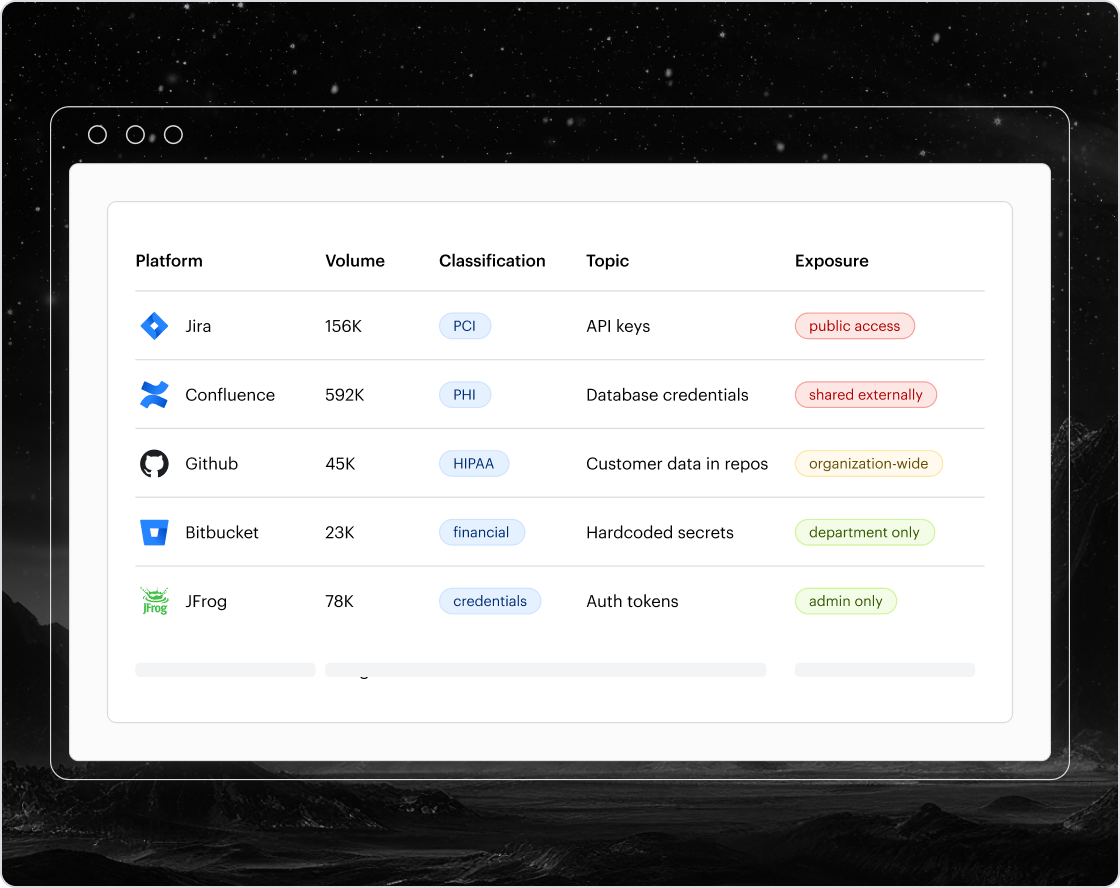
Task: Click the credentials classification badge
Action: [490, 601]
